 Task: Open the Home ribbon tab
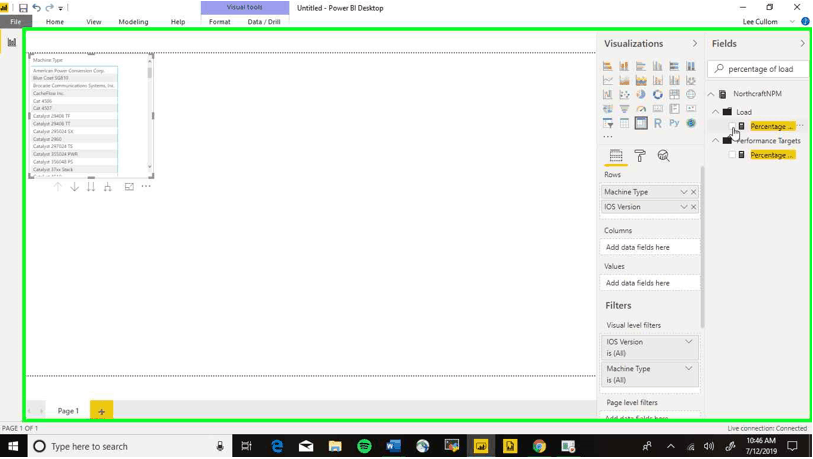click(54, 22)
